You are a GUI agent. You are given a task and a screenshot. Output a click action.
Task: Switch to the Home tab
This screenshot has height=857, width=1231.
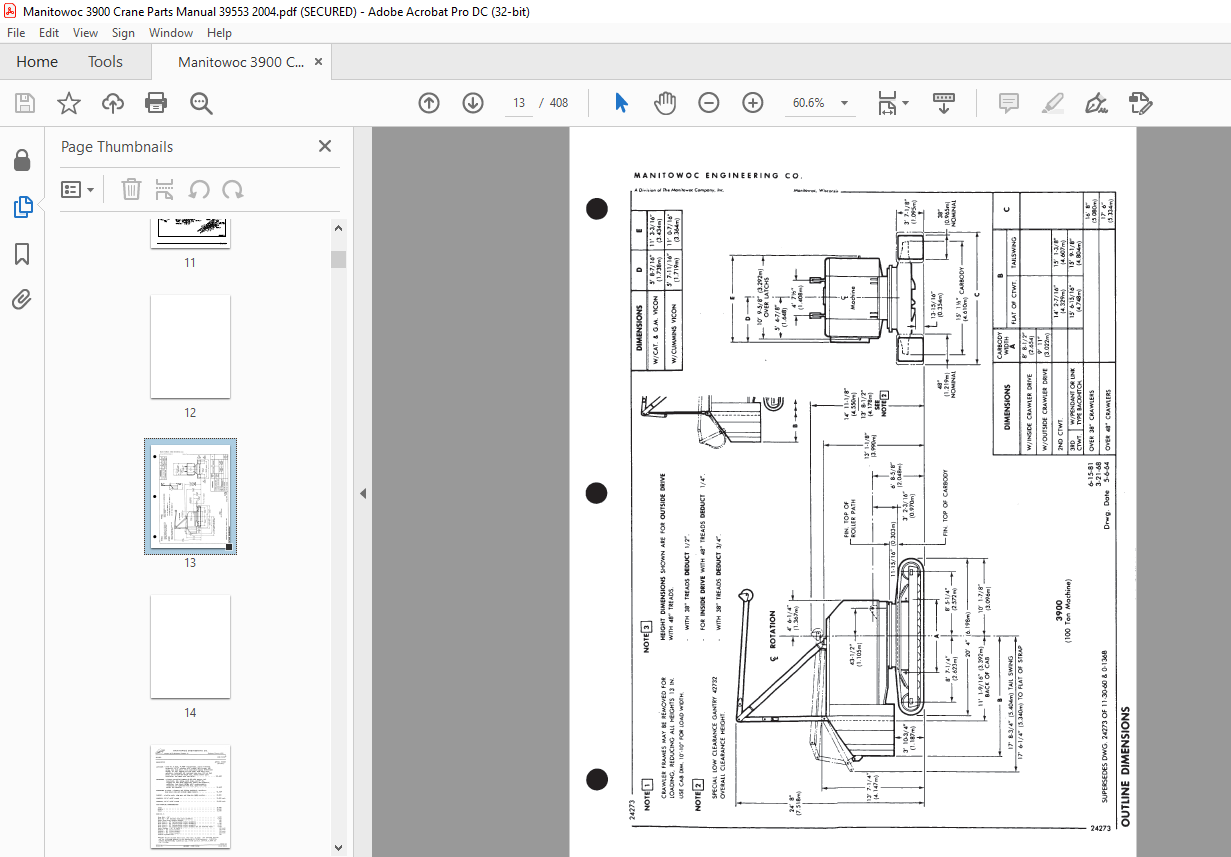point(37,62)
